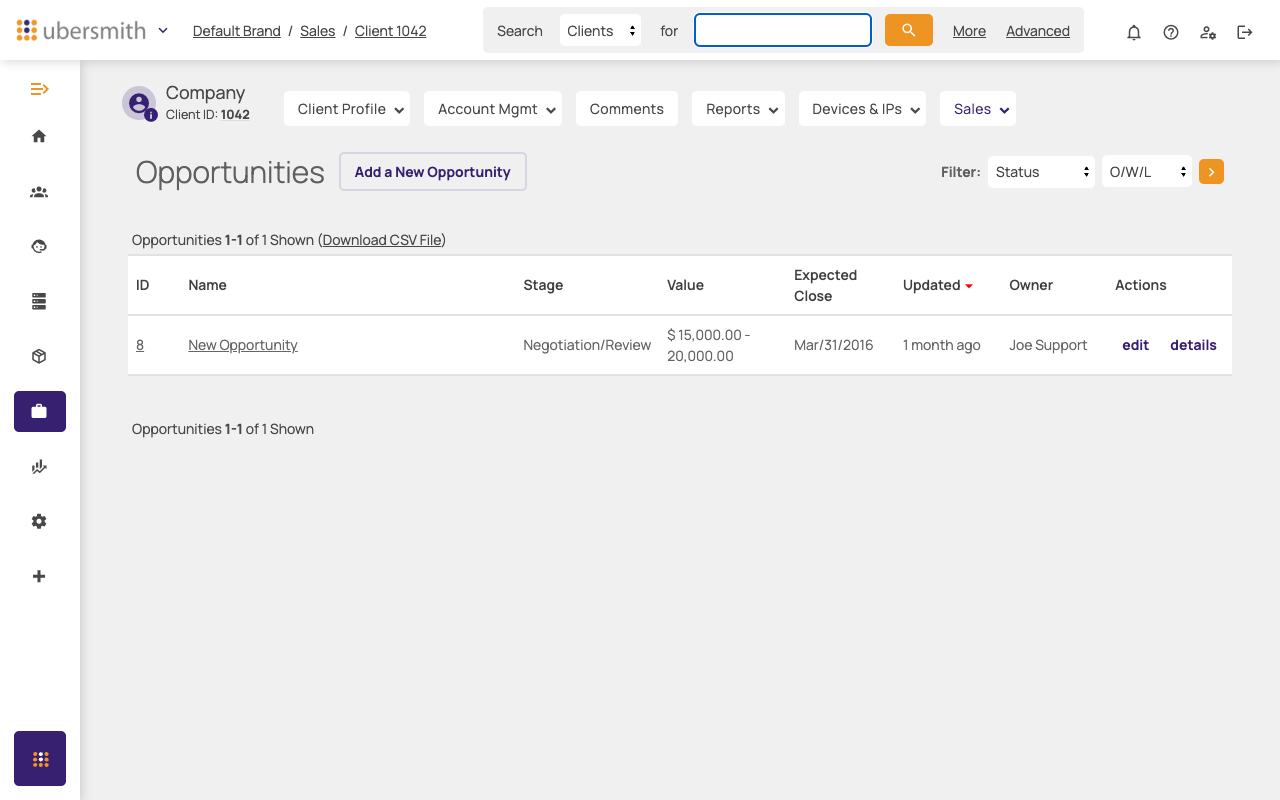
Task: Click Sales breadcrumb link
Action: (318, 31)
